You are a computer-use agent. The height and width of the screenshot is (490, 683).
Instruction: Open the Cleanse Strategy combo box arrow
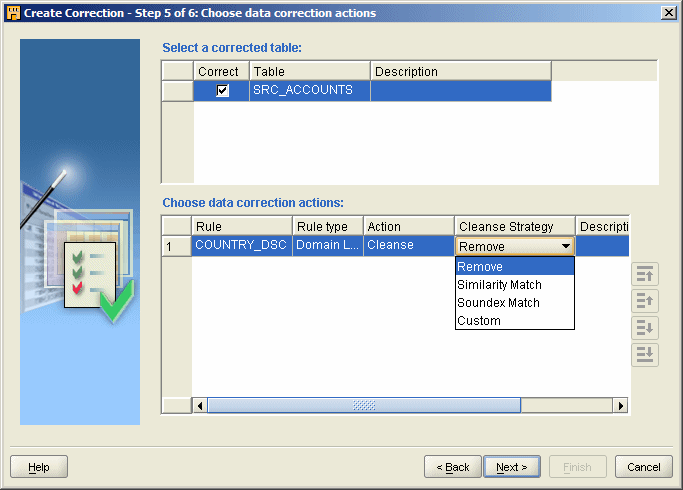565,246
